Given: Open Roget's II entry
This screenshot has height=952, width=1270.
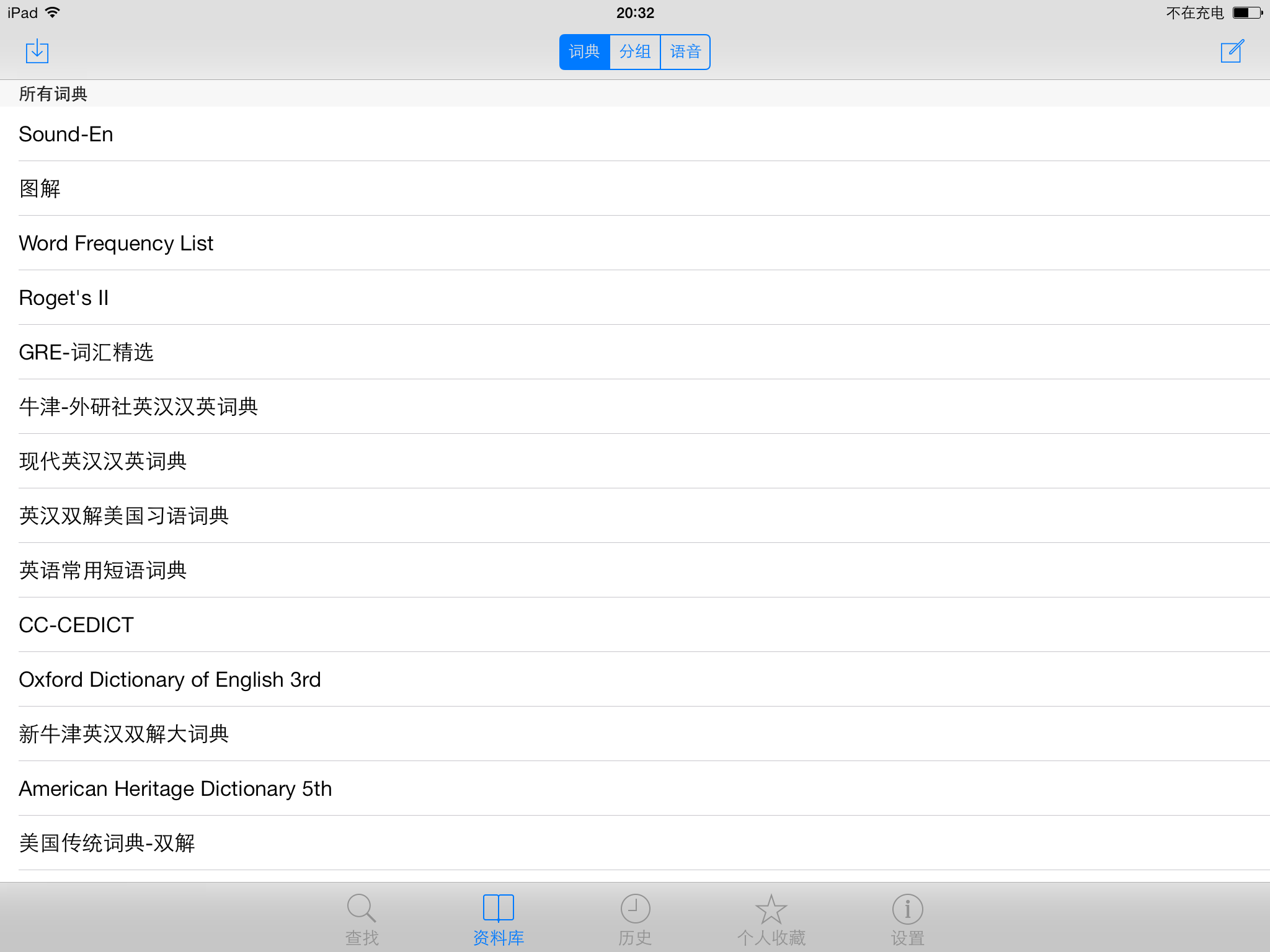Looking at the screenshot, I should [x=635, y=297].
